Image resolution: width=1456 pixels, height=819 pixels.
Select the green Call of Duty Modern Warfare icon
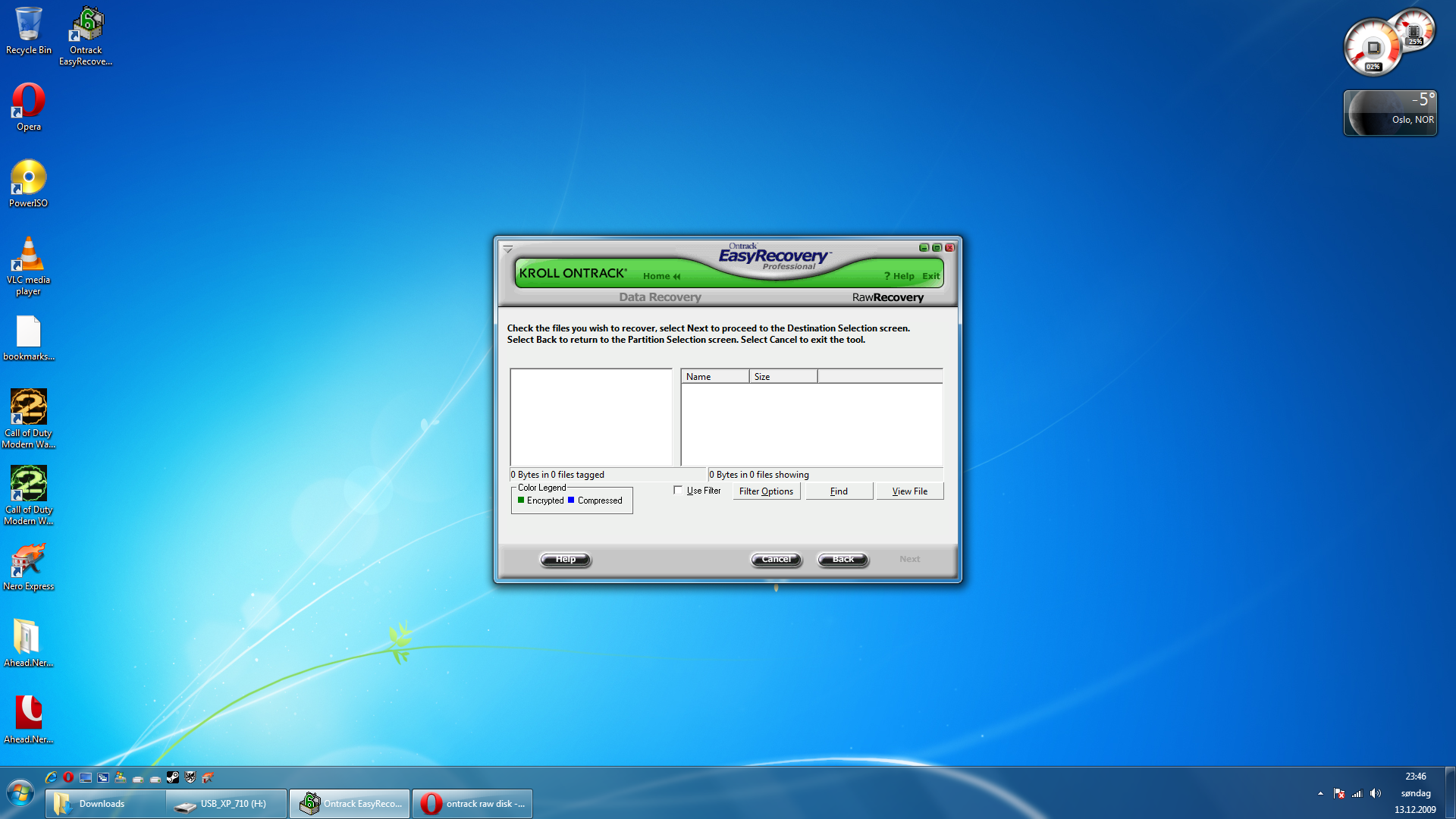click(28, 495)
